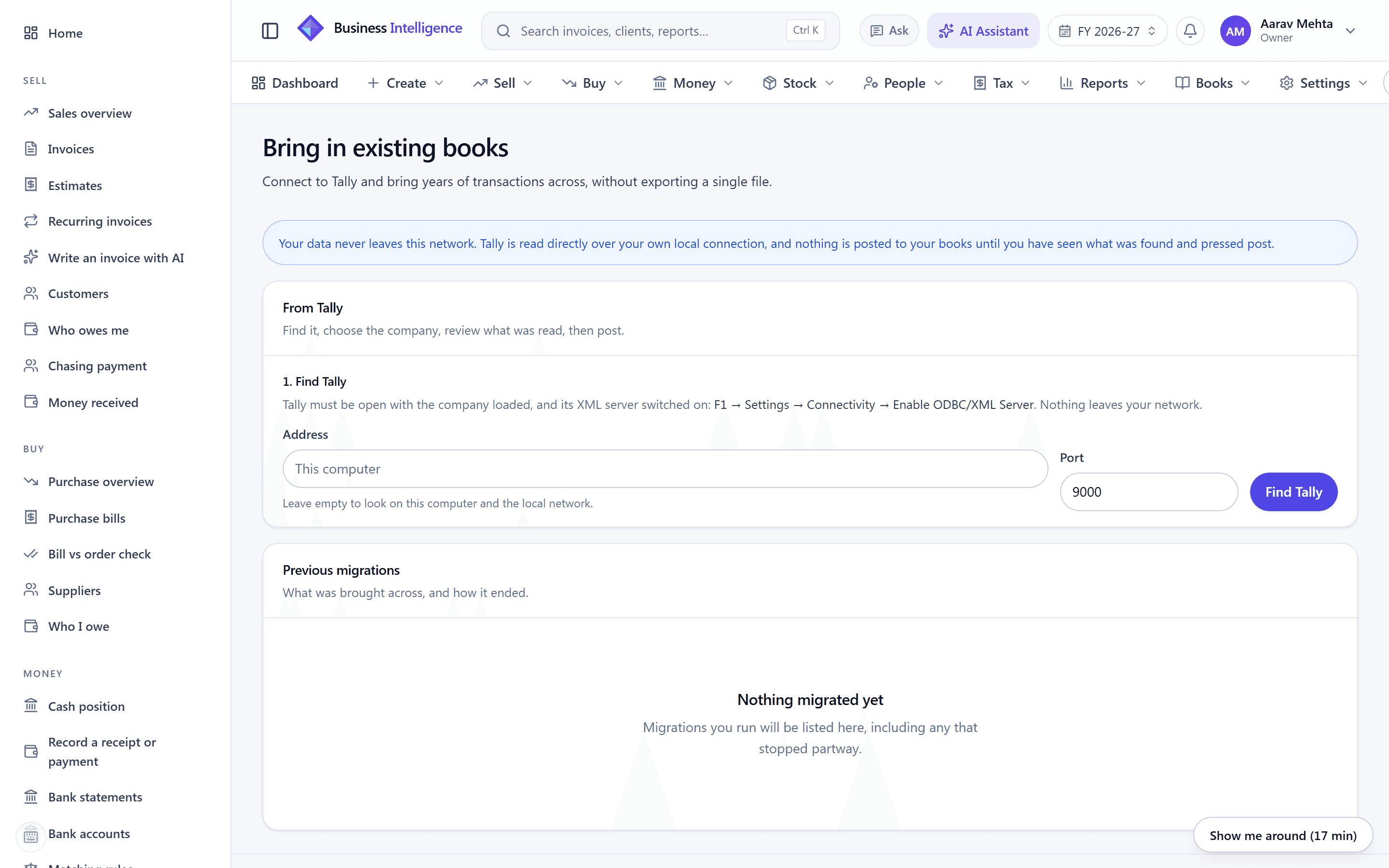Open Customers in sidebar
Screen dimensions: 1389x868
(x=115, y=294)
